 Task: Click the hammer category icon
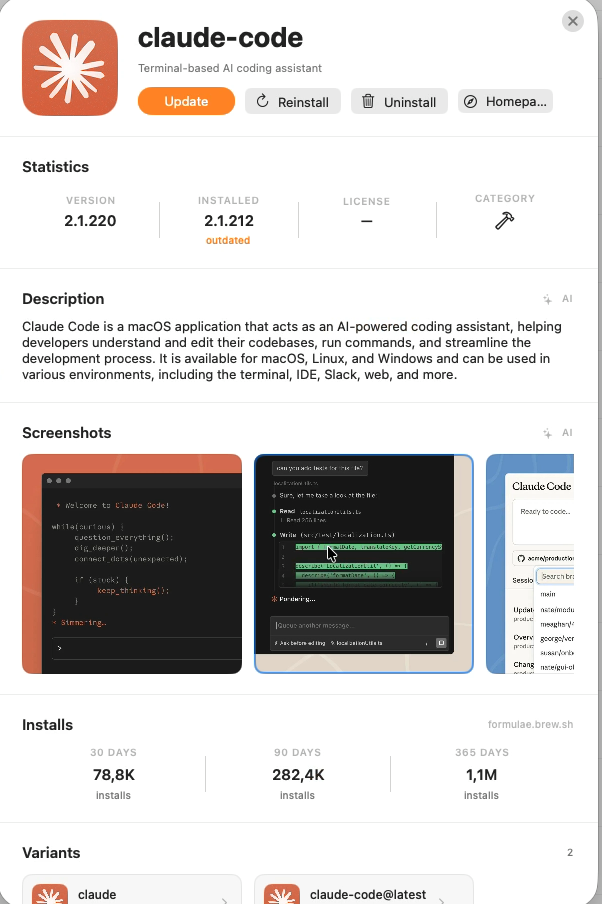coord(505,220)
